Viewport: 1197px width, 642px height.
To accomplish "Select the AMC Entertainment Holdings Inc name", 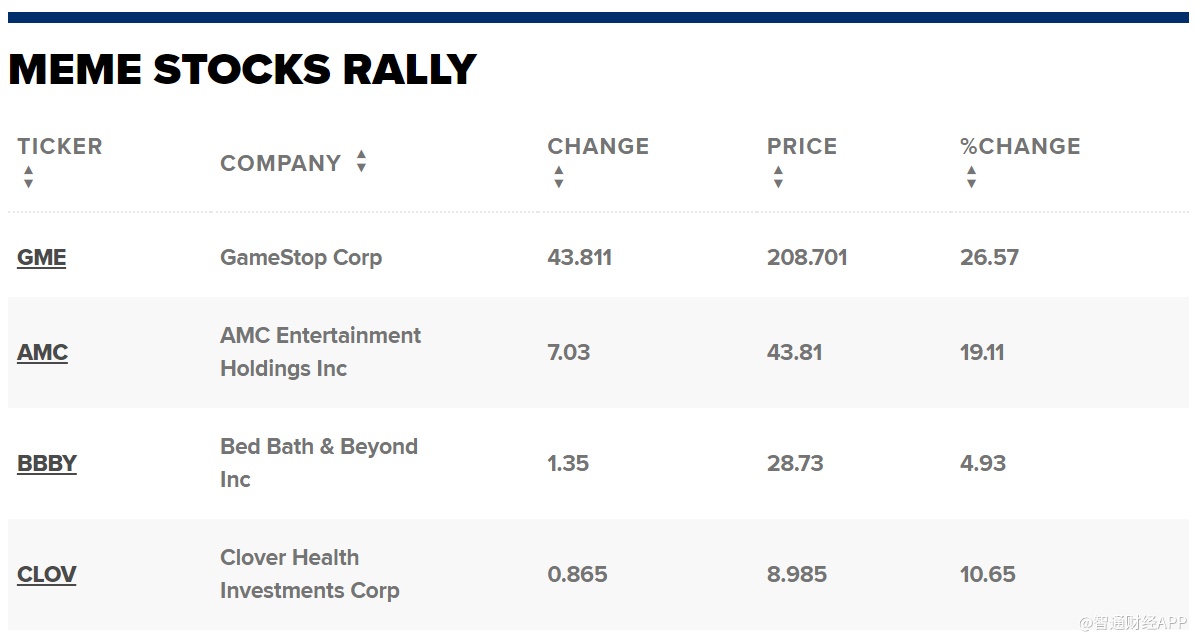I will 320,352.
